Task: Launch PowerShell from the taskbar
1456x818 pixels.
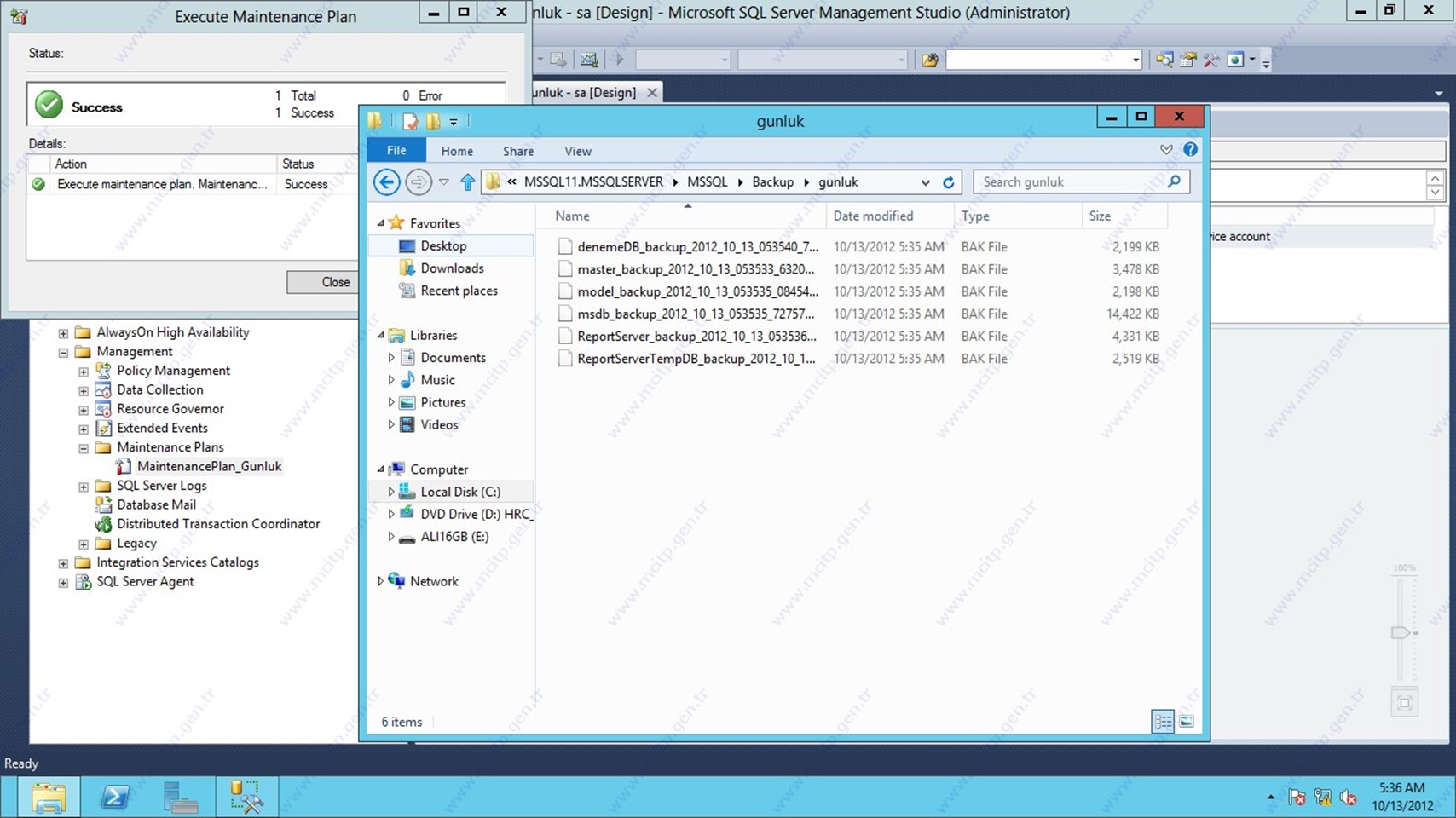Action: click(x=115, y=797)
